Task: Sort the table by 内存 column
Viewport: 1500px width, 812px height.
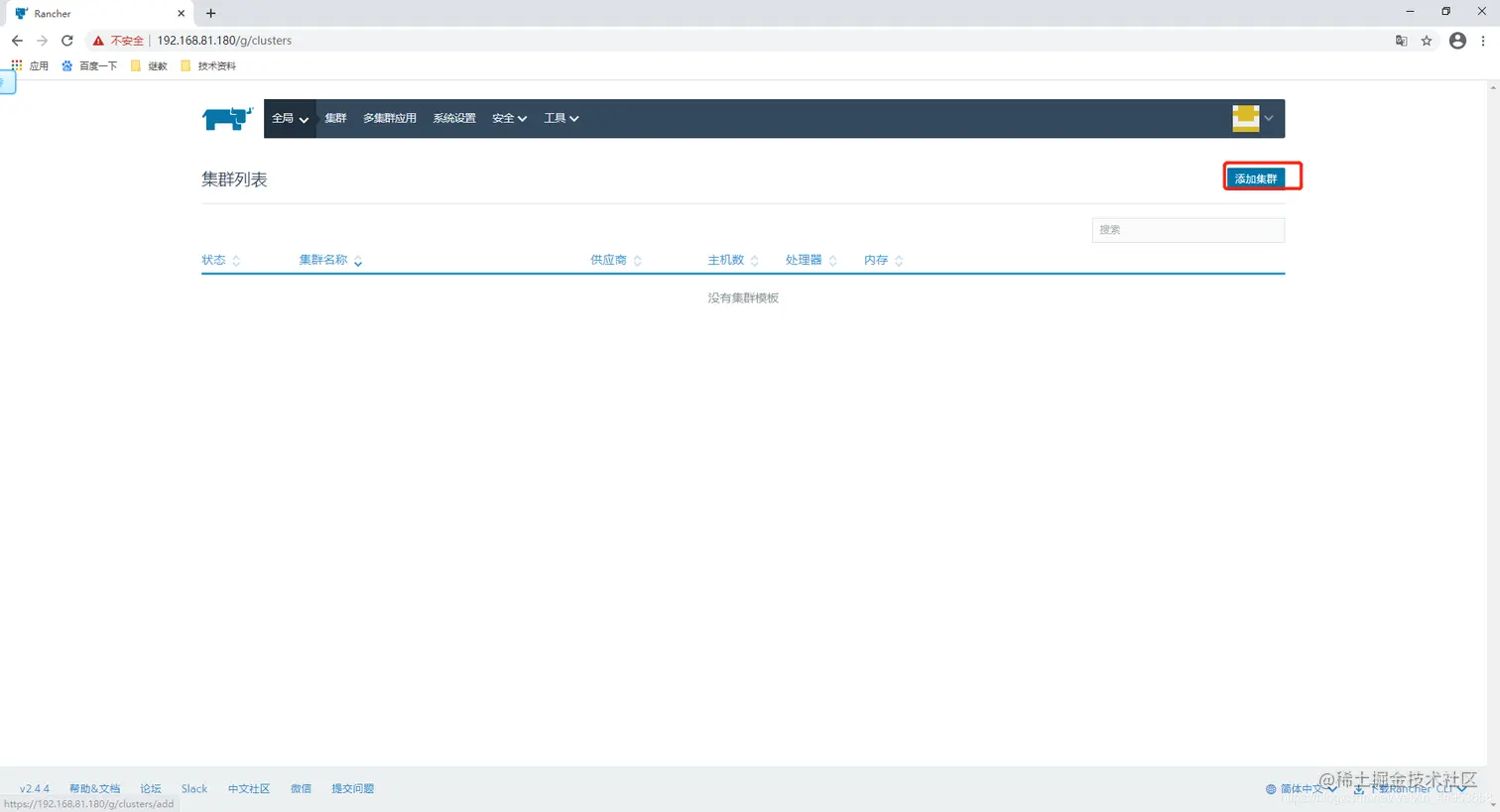Action: tap(883, 260)
